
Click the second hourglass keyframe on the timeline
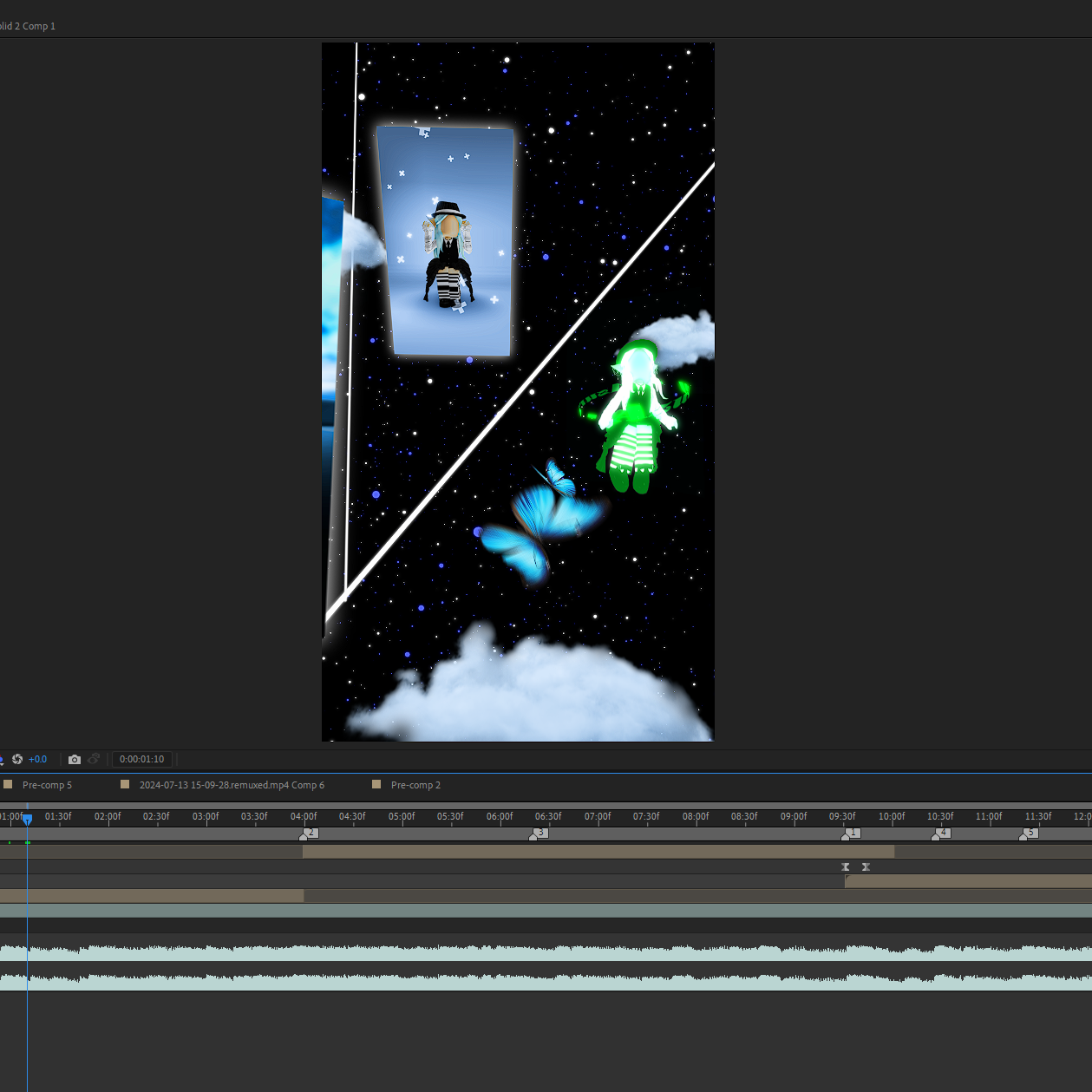coord(866,866)
